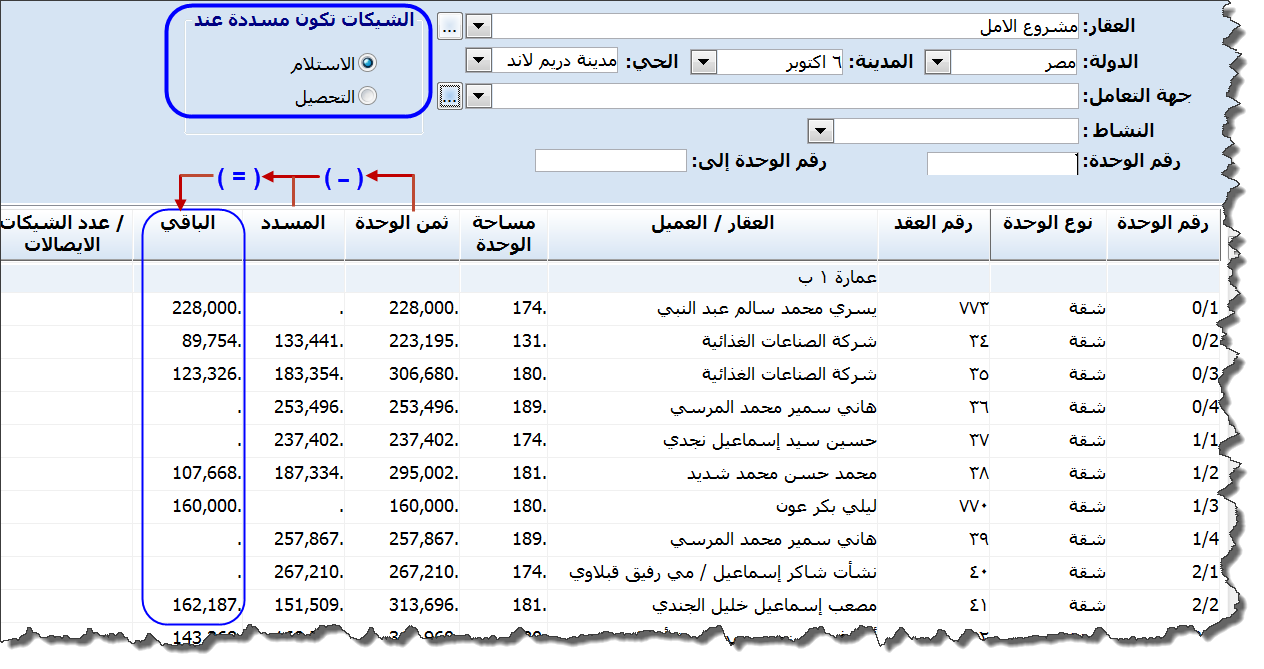Click the العقار / العميل column header
Screen dimensions: 1264x669
pyautogui.click(x=712, y=224)
